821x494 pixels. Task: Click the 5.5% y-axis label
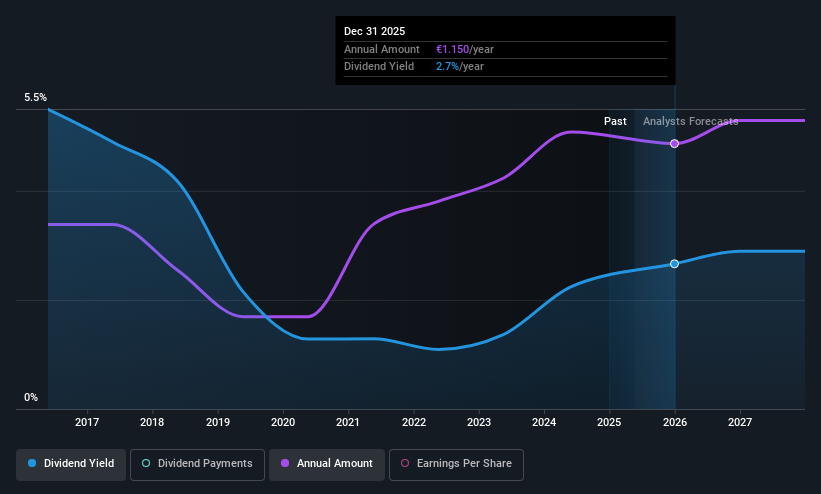tap(36, 97)
